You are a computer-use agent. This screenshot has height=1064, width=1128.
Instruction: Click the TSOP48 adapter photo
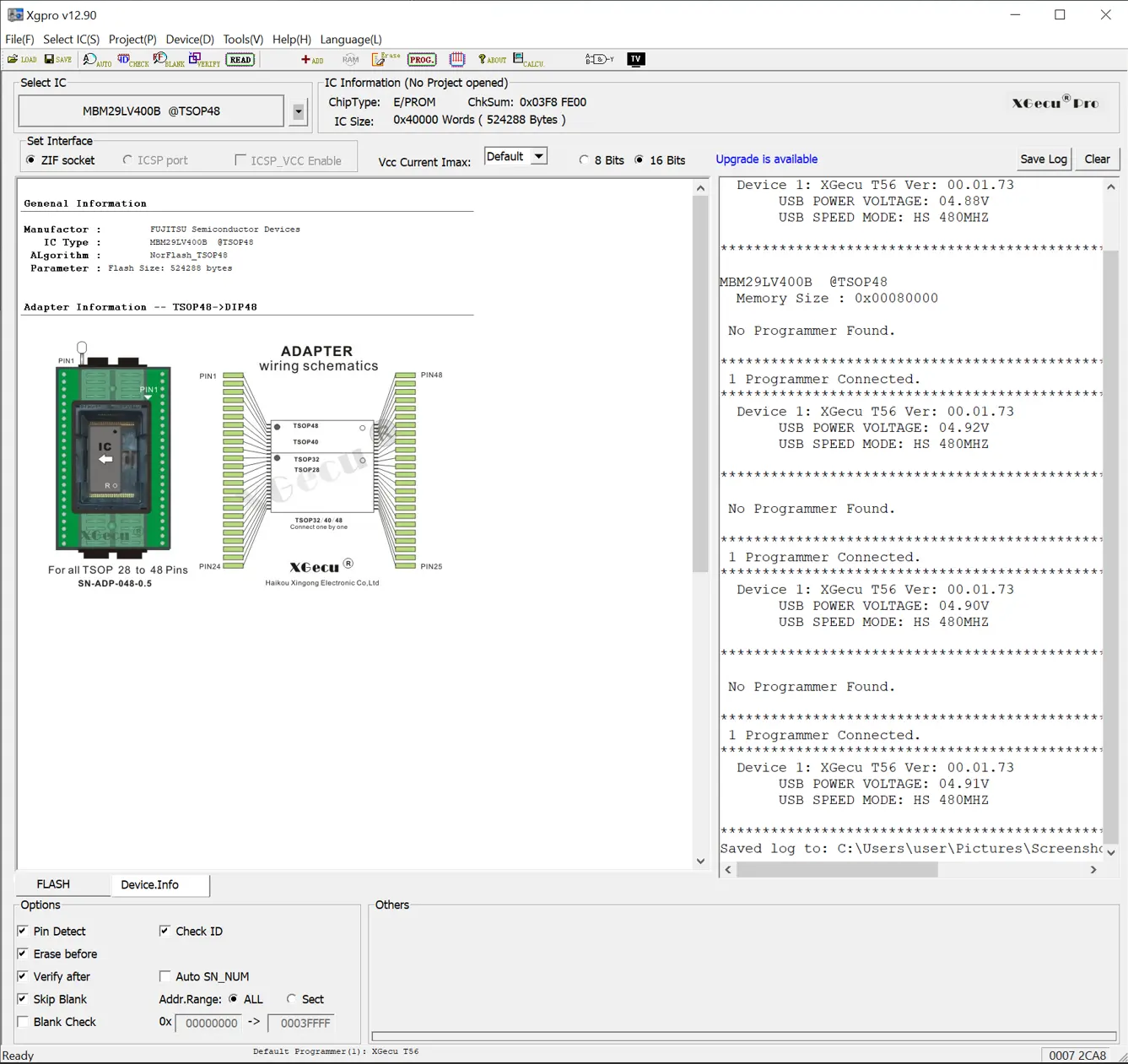coord(113,450)
